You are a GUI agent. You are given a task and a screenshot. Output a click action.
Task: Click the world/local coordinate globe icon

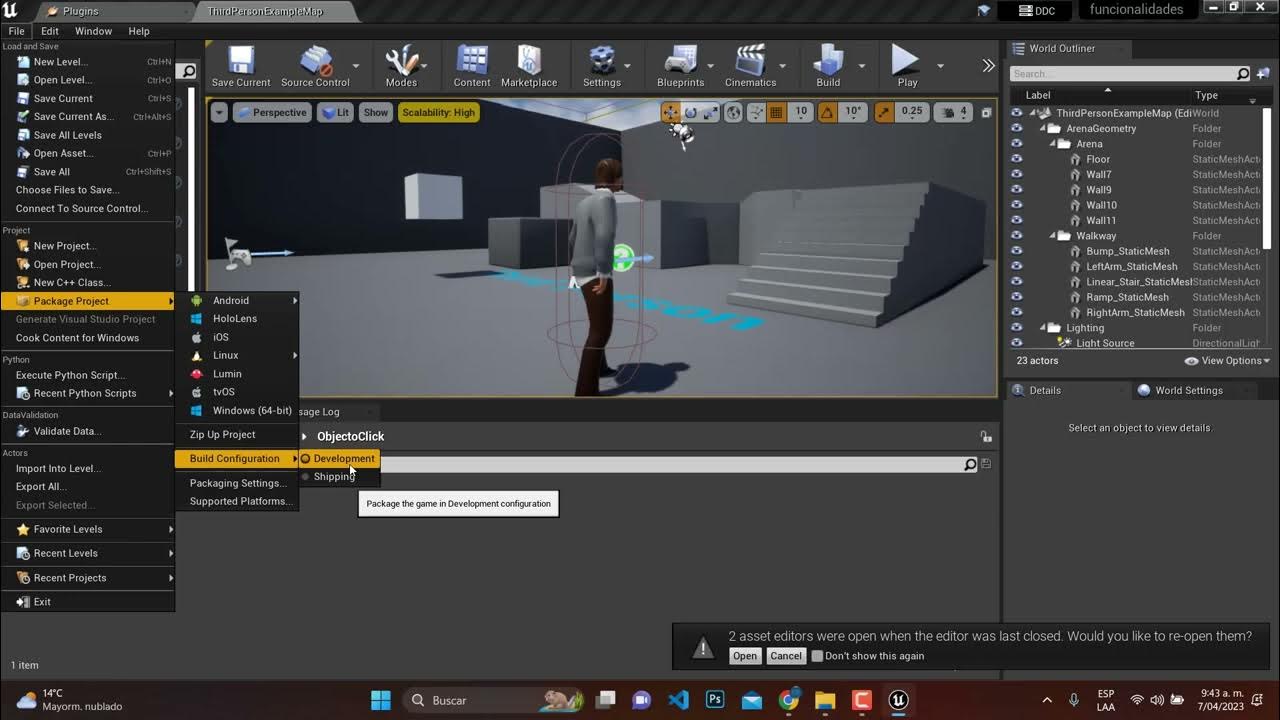(734, 113)
